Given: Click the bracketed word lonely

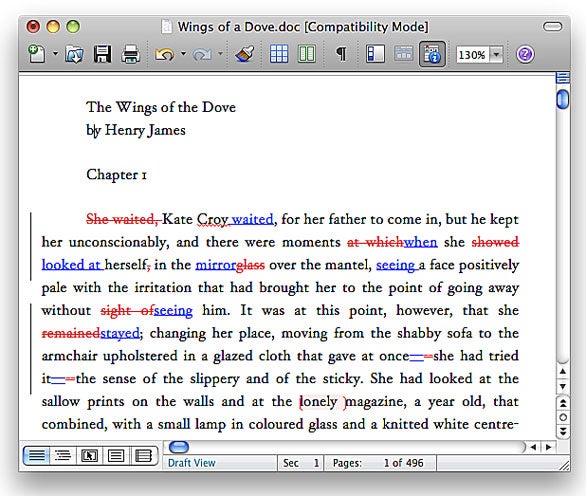Looking at the screenshot, I should click(x=319, y=402).
